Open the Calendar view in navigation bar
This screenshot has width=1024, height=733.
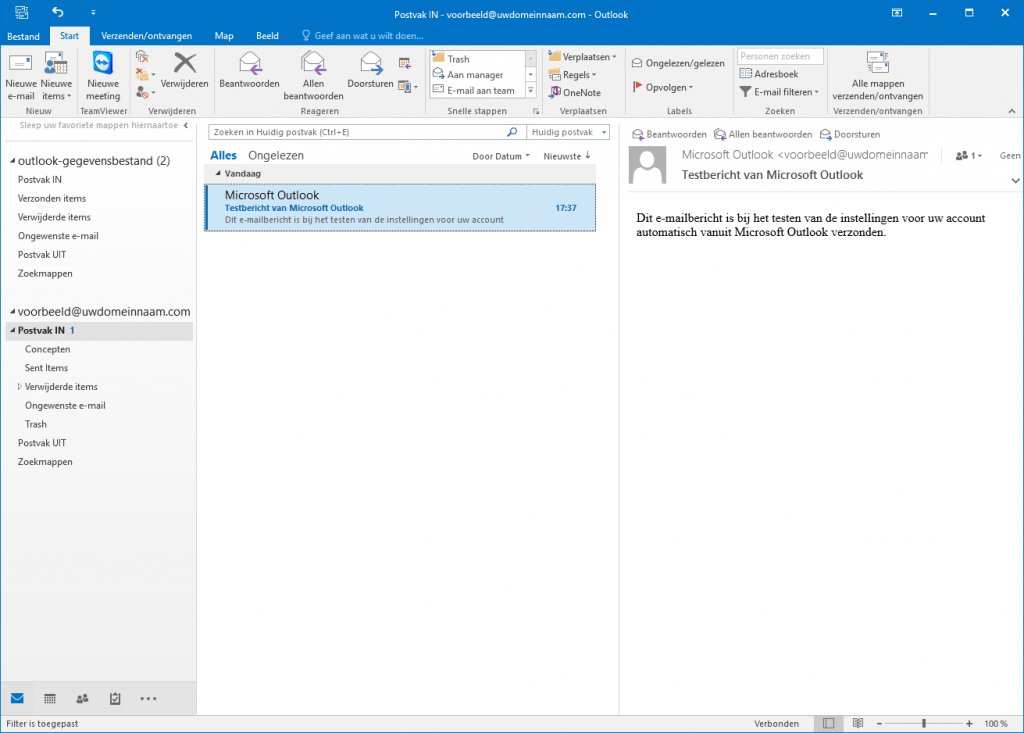(x=50, y=698)
